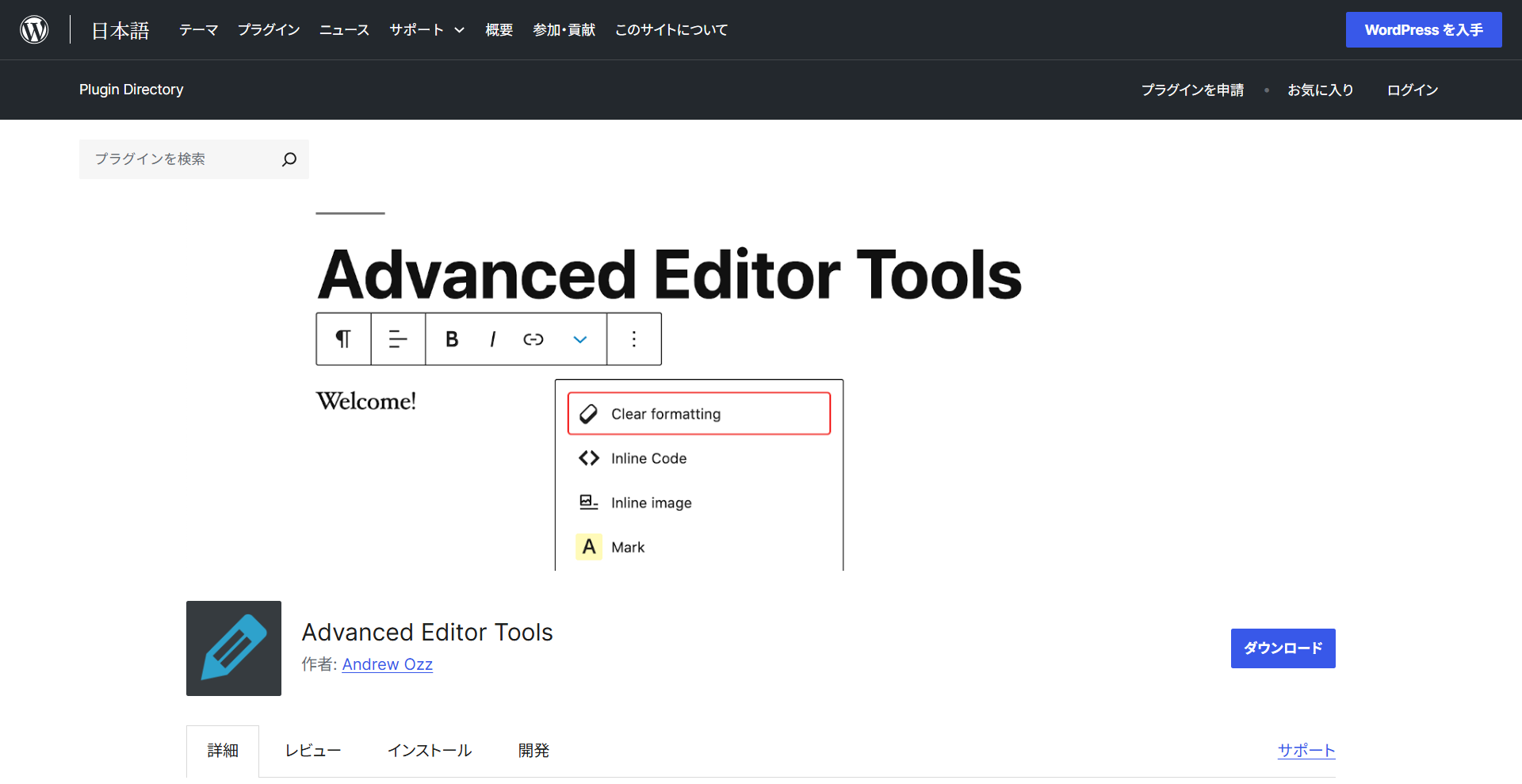Click the WordPress logo icon
The height and width of the screenshot is (784, 1522).
[x=34, y=30]
